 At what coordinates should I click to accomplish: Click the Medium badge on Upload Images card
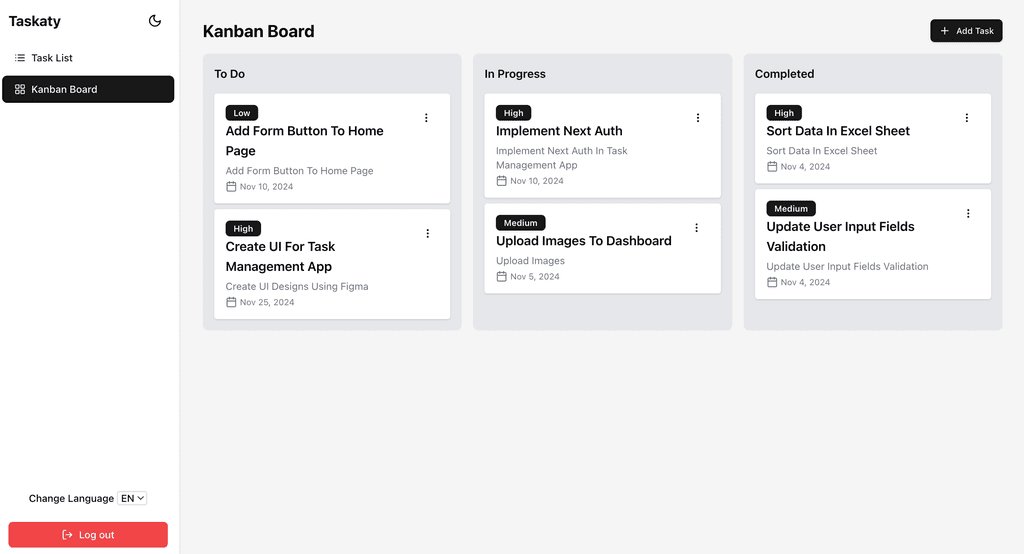520,223
